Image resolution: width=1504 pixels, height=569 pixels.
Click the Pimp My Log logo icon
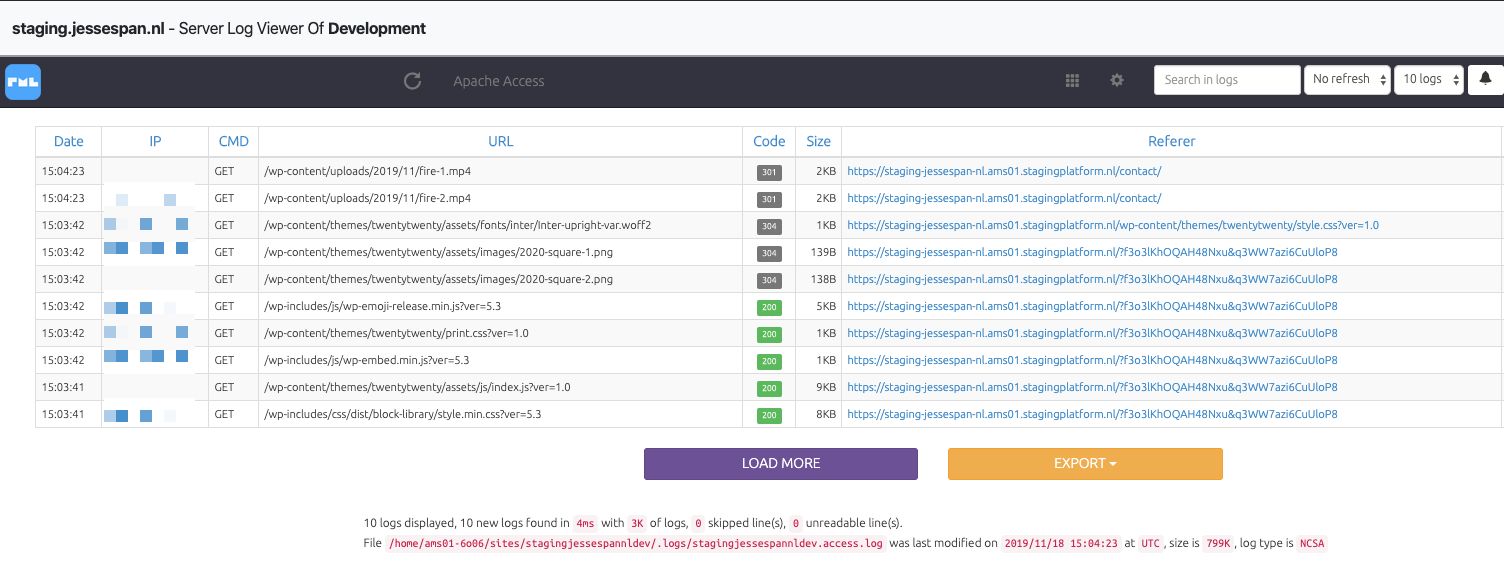(x=22, y=82)
